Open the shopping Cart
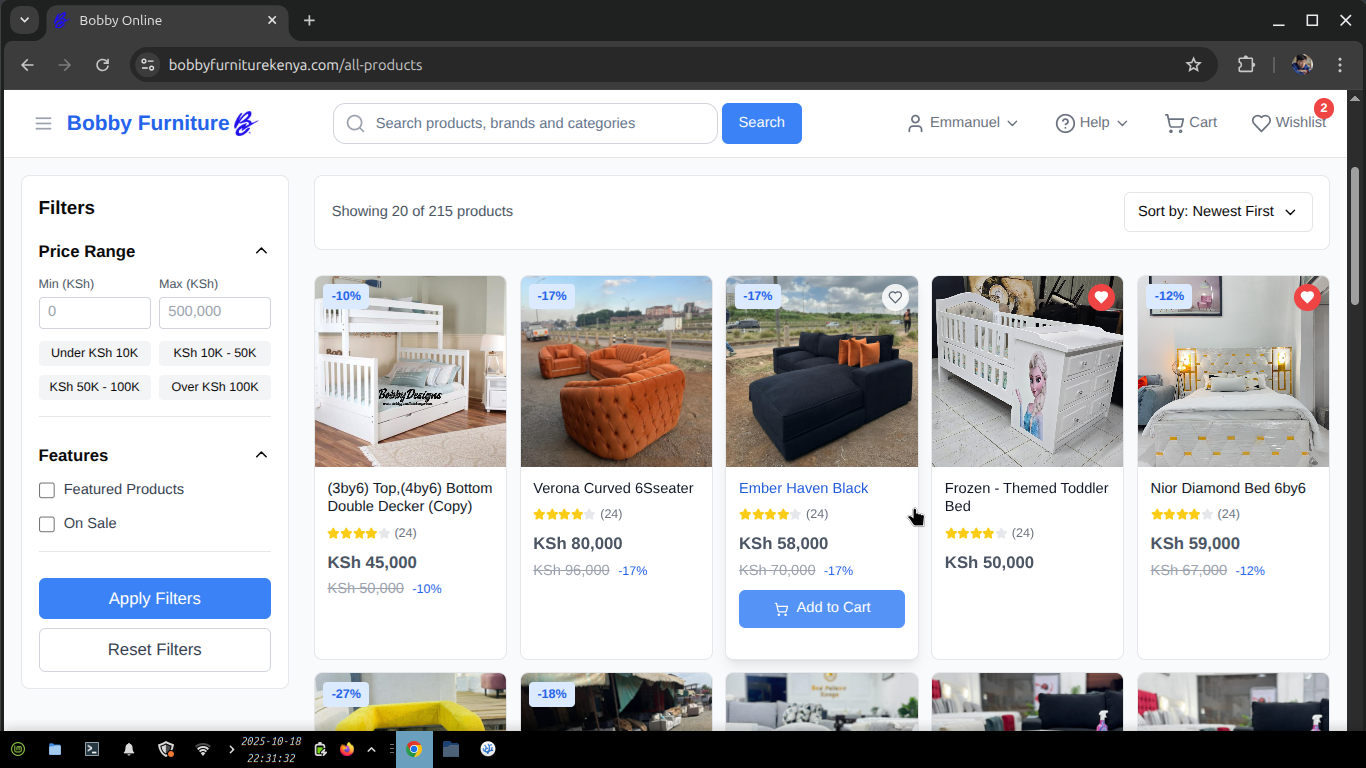 [x=1189, y=122]
